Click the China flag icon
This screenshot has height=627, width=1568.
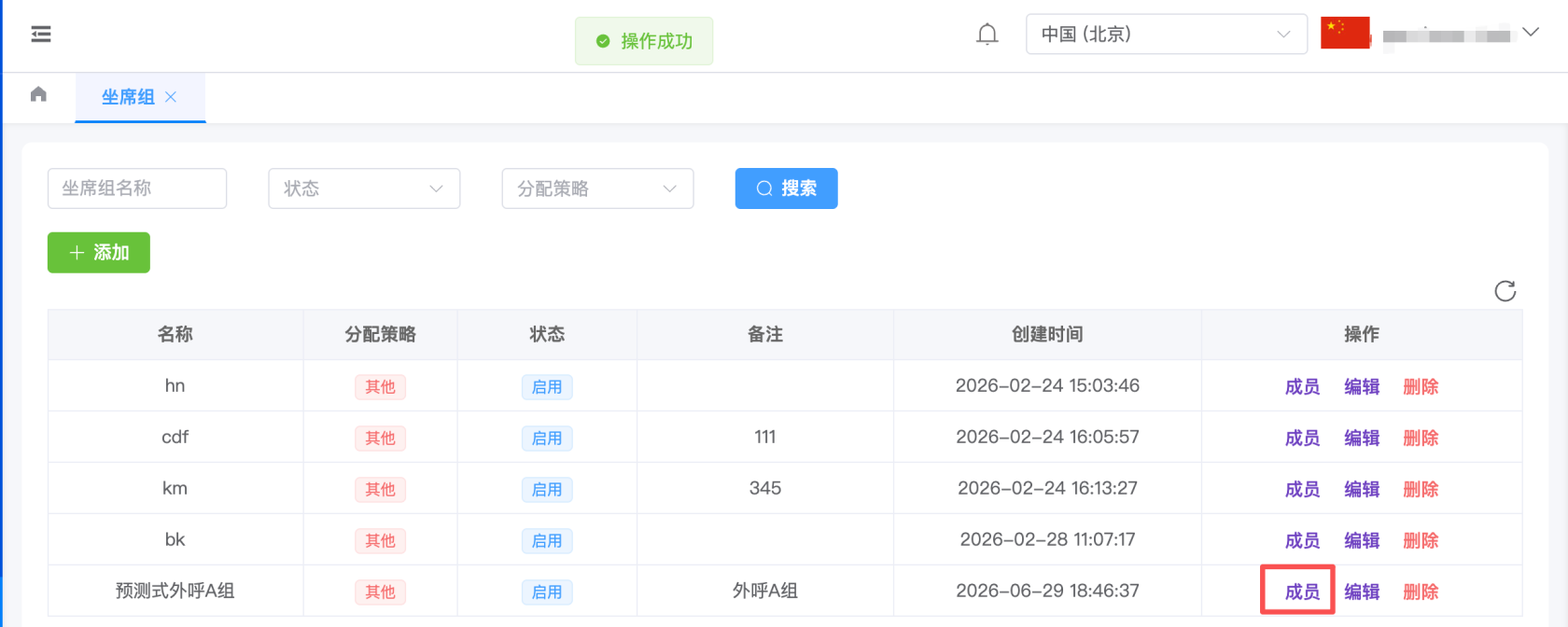[1345, 33]
